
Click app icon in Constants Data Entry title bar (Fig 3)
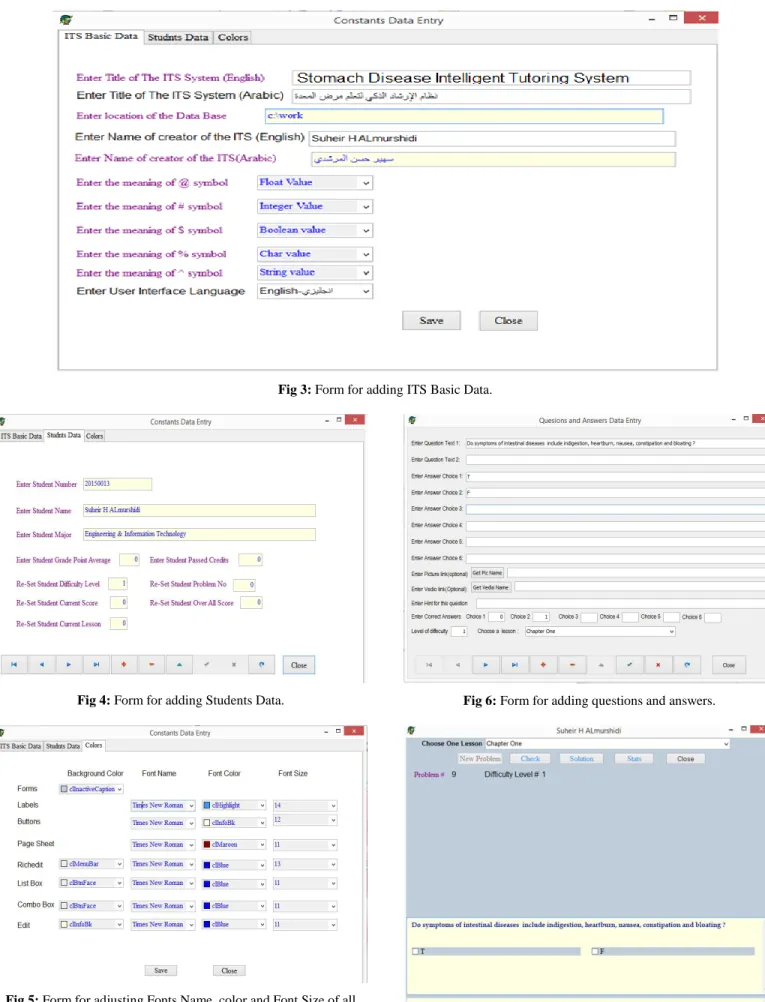pos(66,20)
